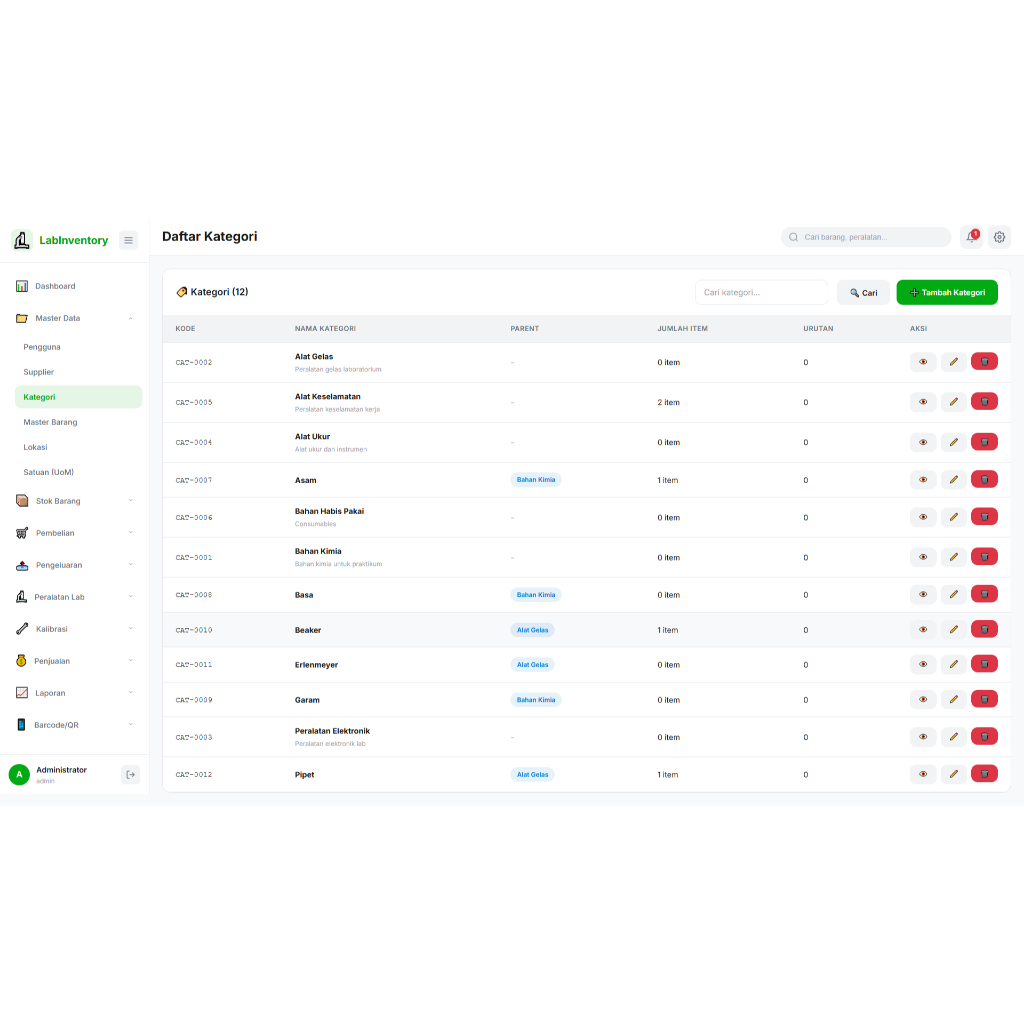
Task: Toggle the sidebar hamburger menu
Action: (x=129, y=240)
